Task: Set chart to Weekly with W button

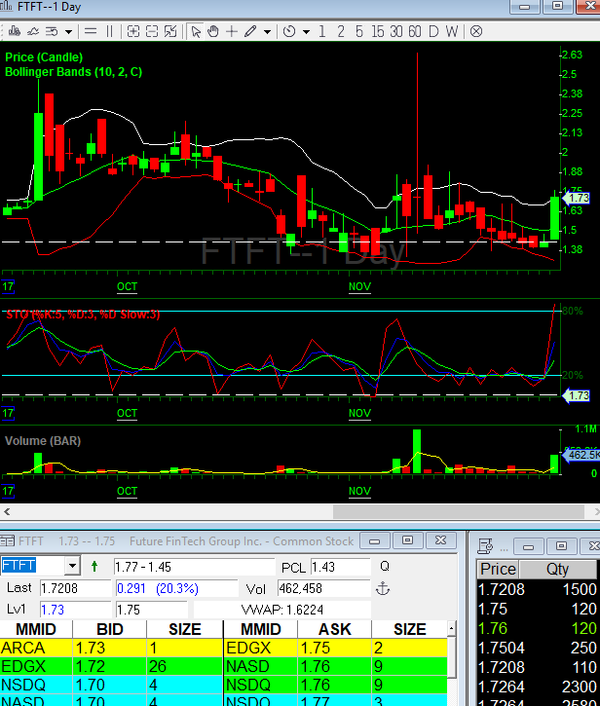Action: coord(452,31)
